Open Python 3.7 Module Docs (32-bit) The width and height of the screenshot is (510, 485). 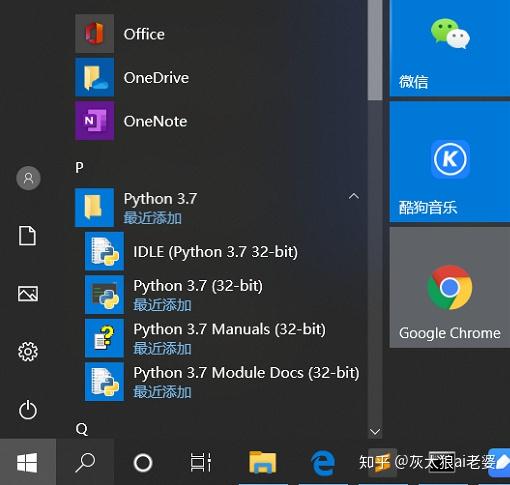point(220,382)
